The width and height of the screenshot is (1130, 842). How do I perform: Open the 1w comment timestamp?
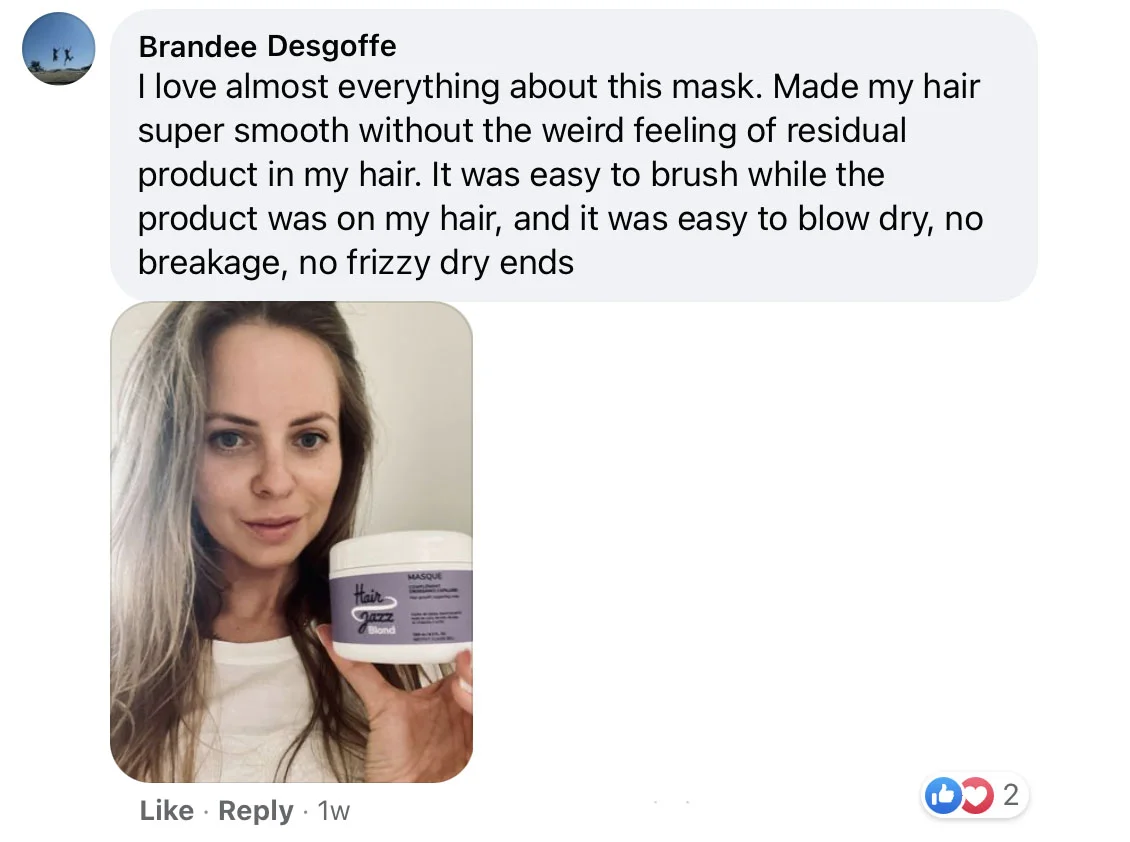tap(334, 811)
